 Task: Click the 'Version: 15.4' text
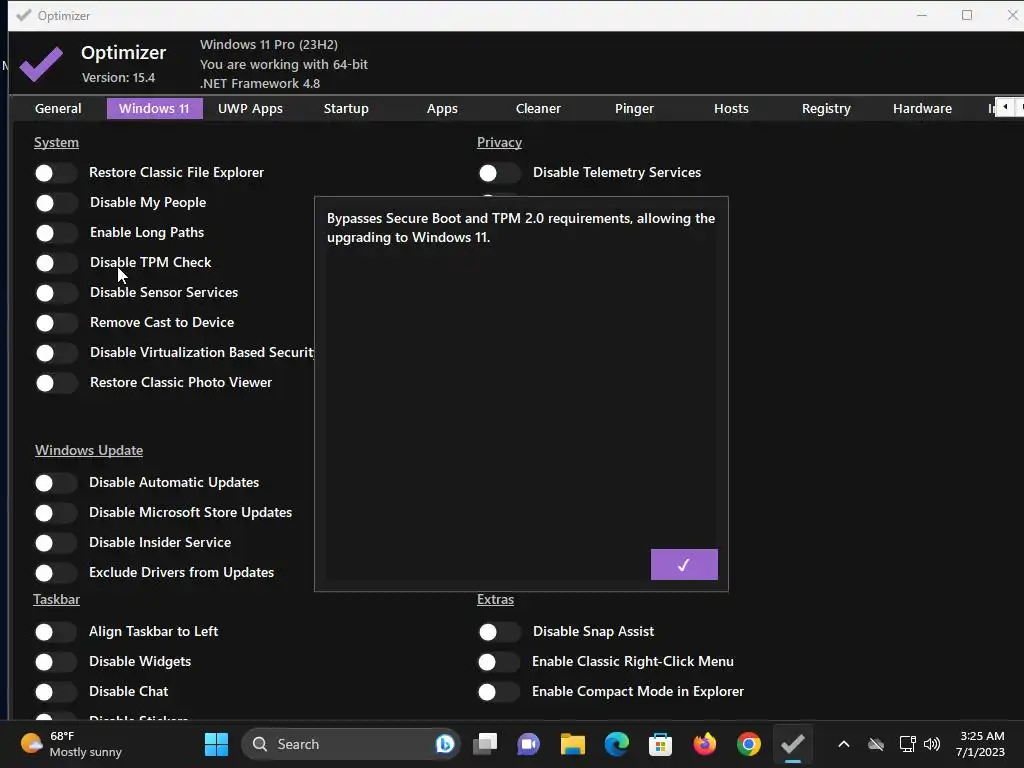point(118,78)
